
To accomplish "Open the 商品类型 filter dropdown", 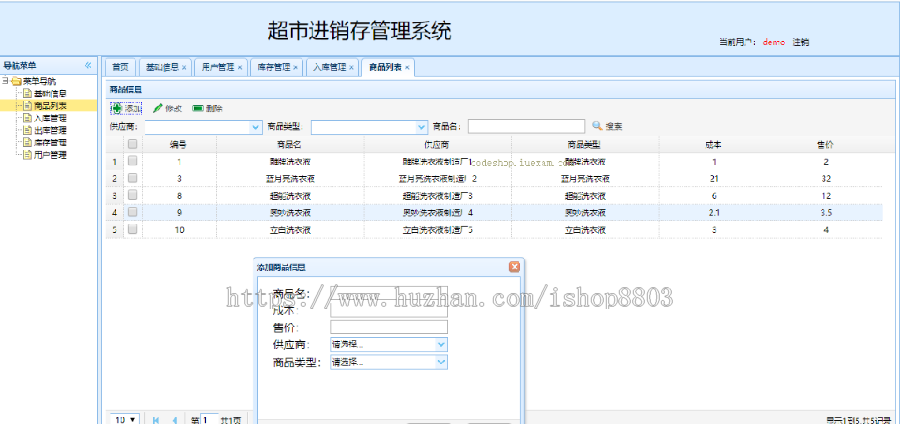I will [422, 127].
